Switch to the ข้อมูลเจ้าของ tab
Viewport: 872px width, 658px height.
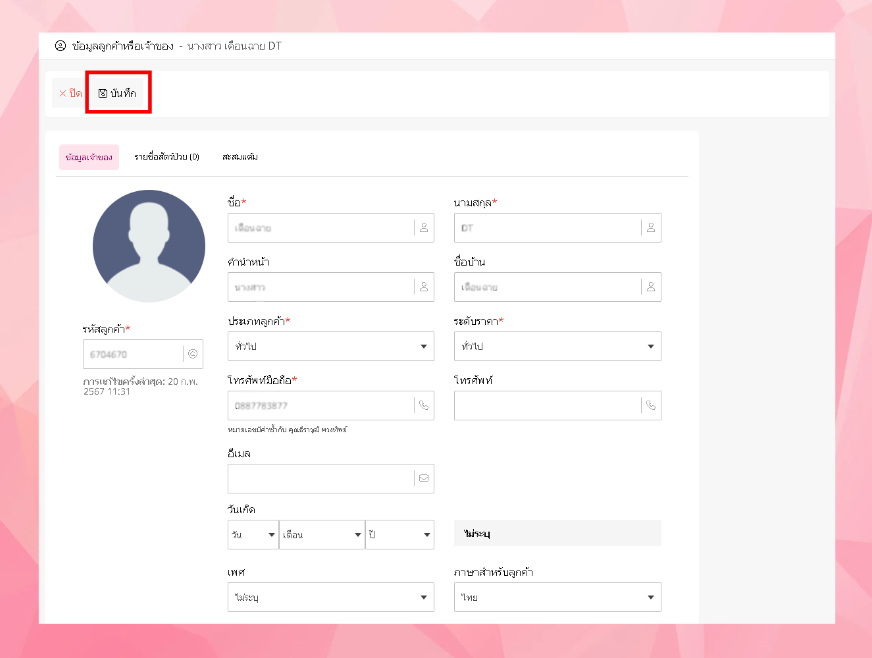point(89,157)
